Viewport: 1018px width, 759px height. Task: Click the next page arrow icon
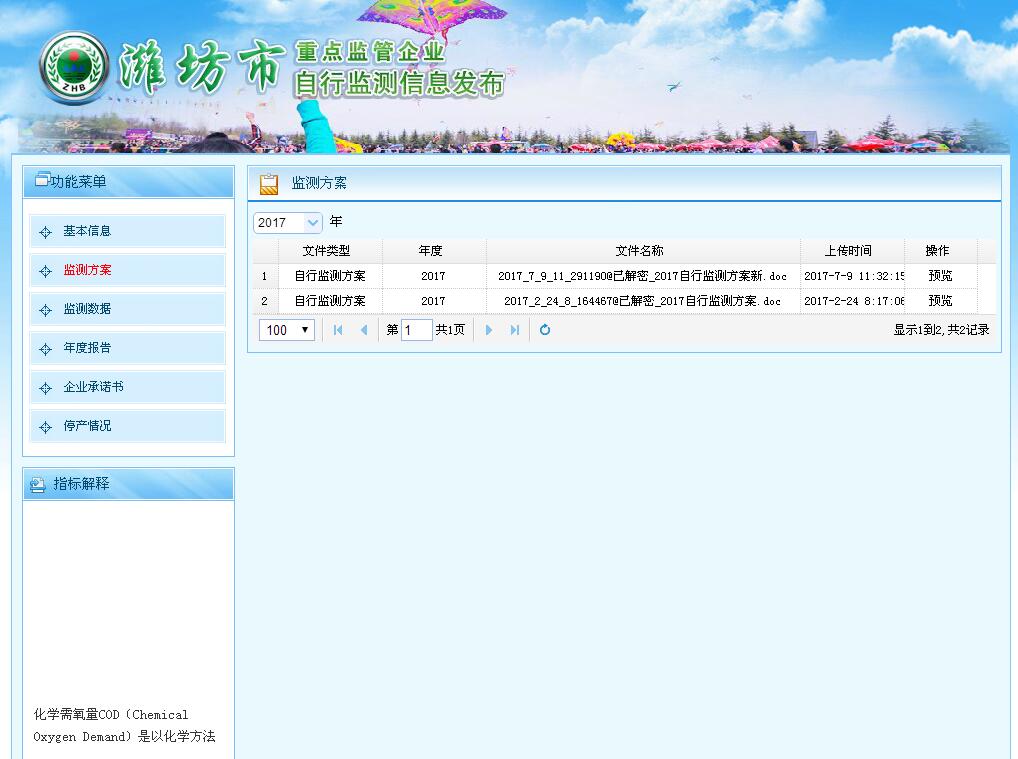click(488, 329)
